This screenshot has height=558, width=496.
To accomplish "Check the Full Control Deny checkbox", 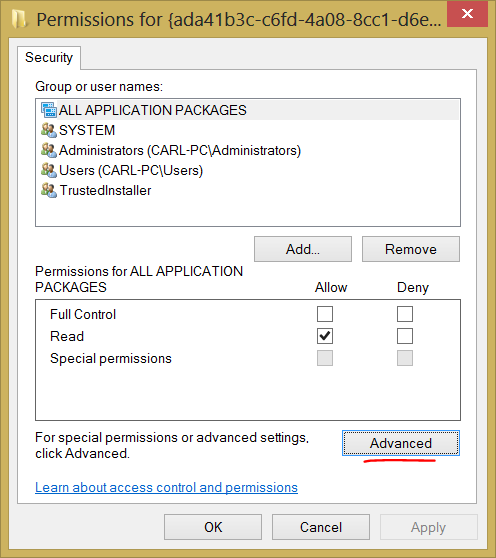I will (405, 314).
